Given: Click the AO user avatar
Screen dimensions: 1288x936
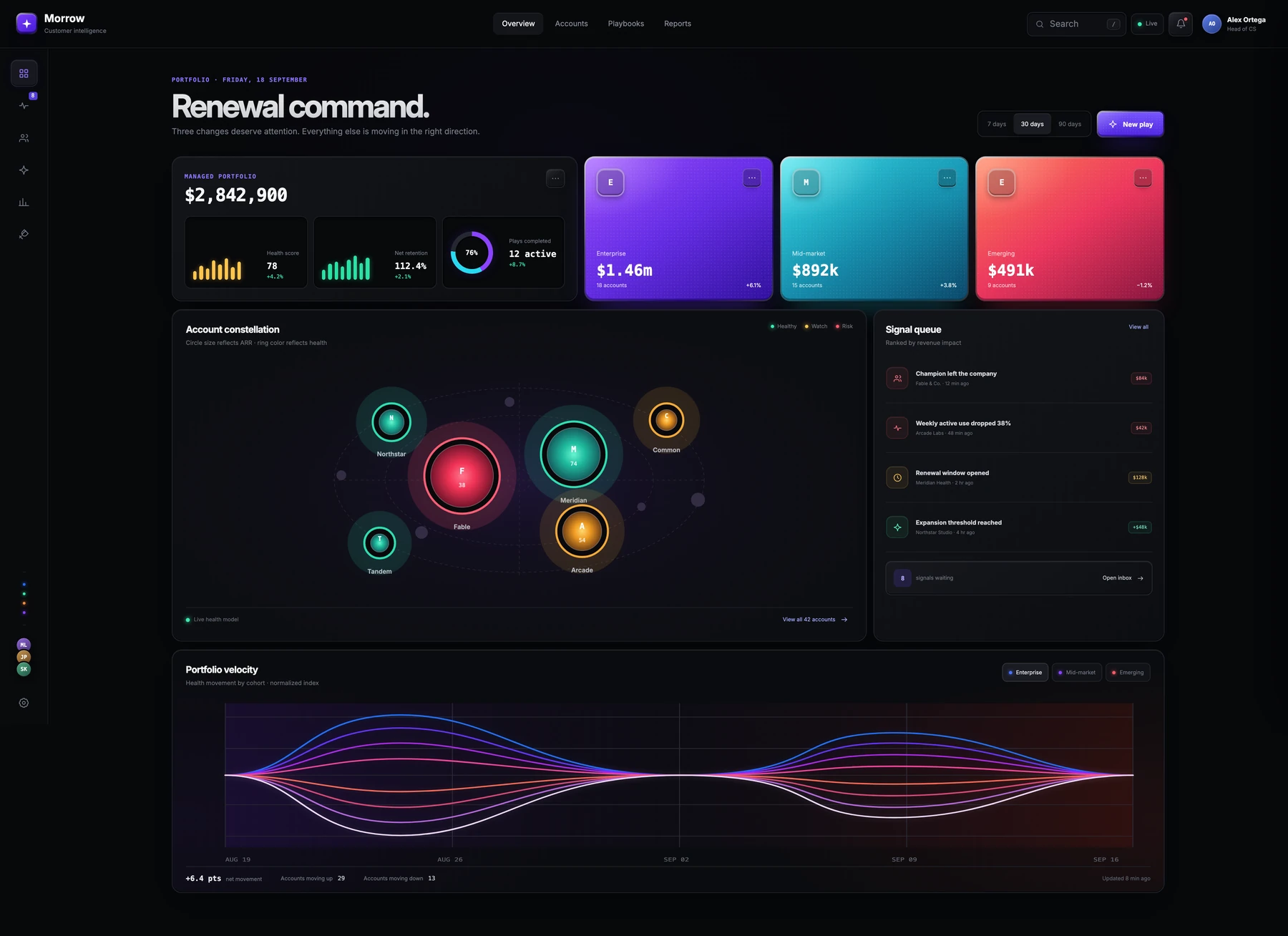Looking at the screenshot, I should pos(1211,24).
